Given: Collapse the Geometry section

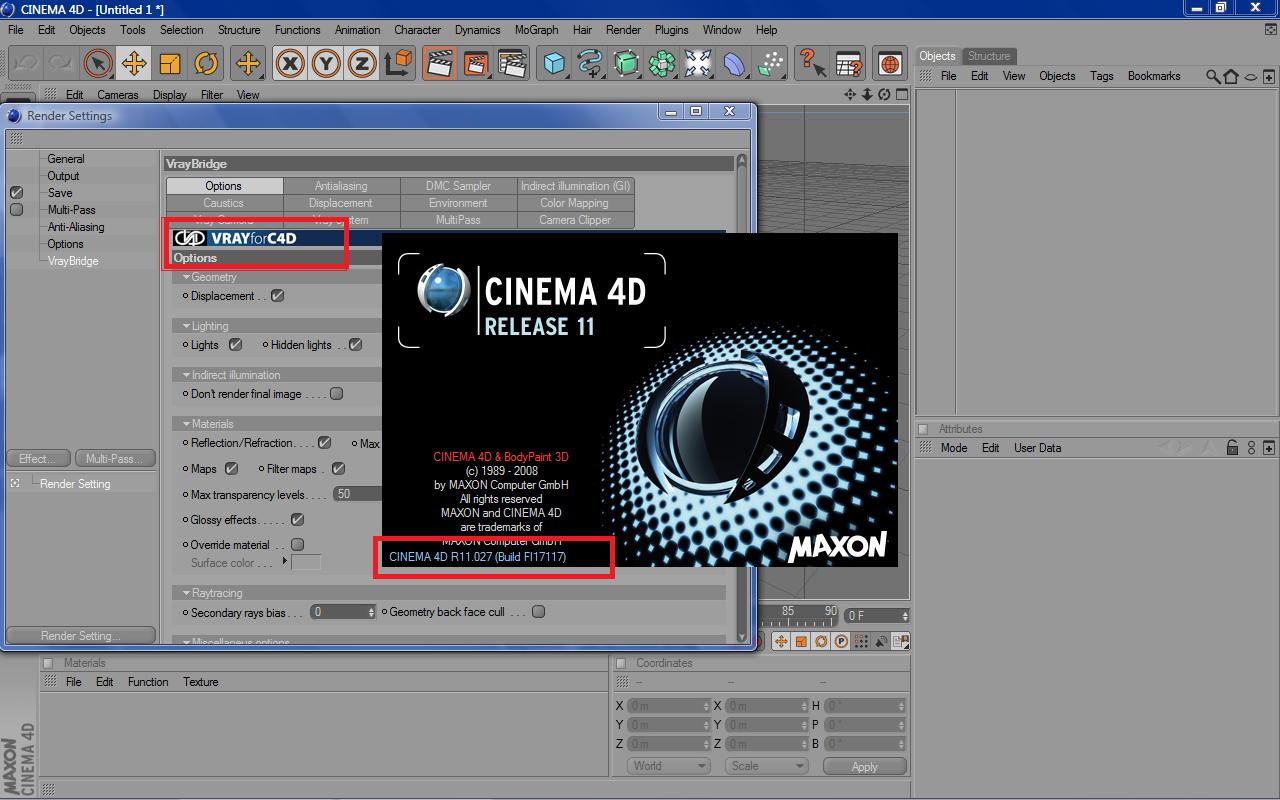Looking at the screenshot, I should click(x=187, y=277).
